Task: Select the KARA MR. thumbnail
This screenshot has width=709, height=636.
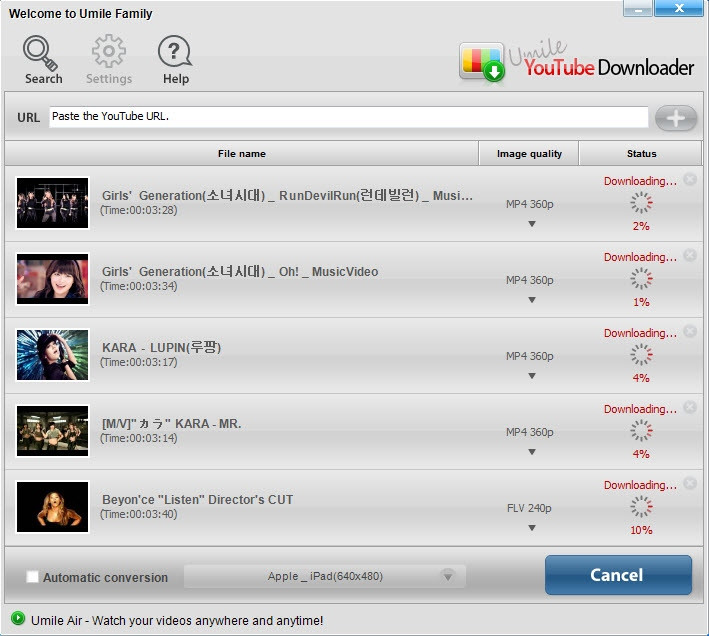Action: pos(52,431)
